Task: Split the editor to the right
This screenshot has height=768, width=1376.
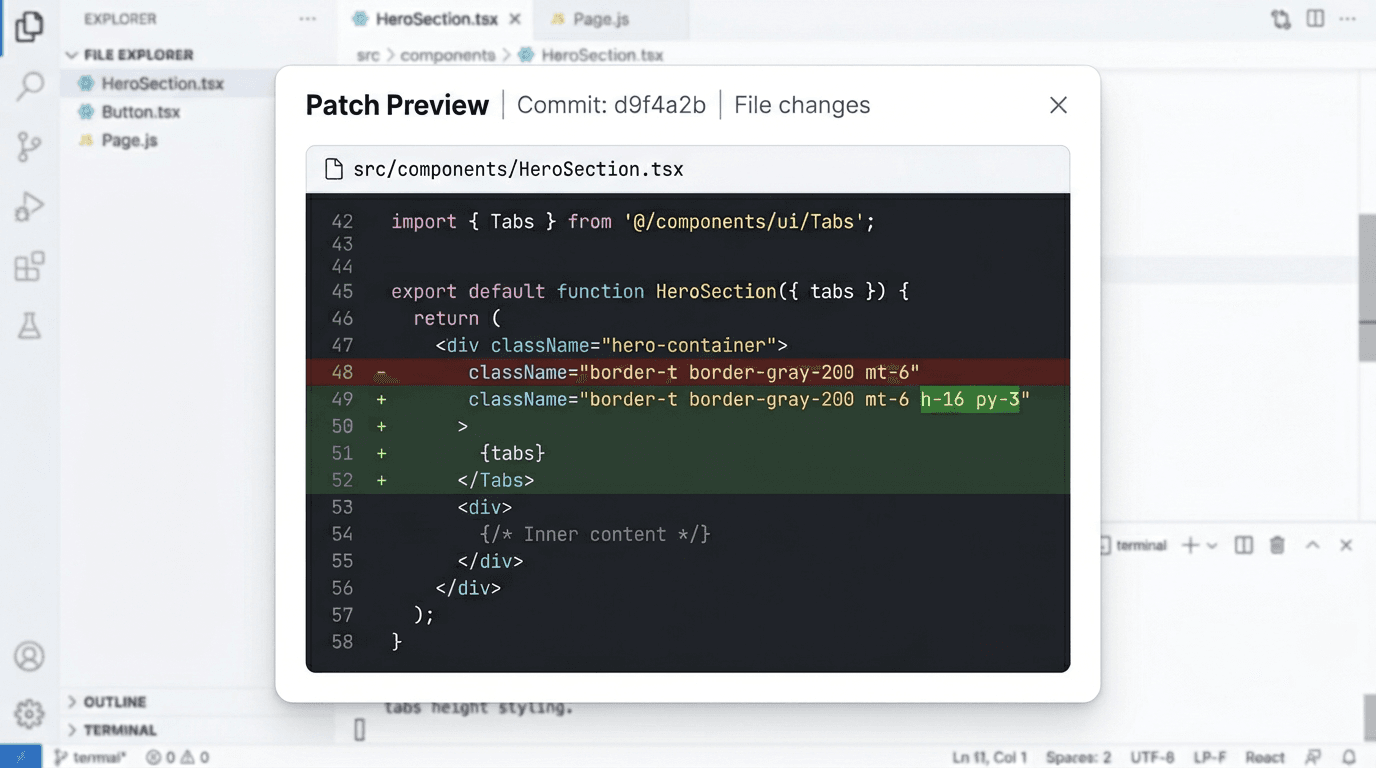Action: tap(1315, 19)
